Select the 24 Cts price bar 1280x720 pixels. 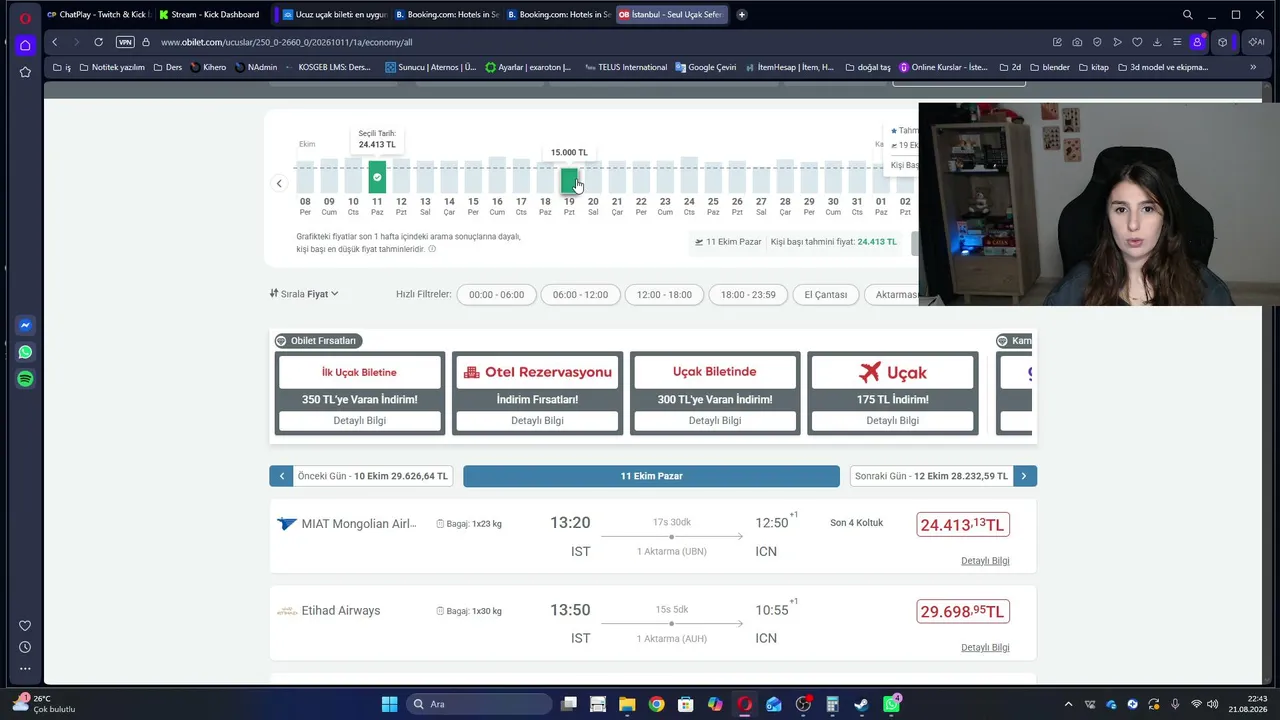click(689, 175)
